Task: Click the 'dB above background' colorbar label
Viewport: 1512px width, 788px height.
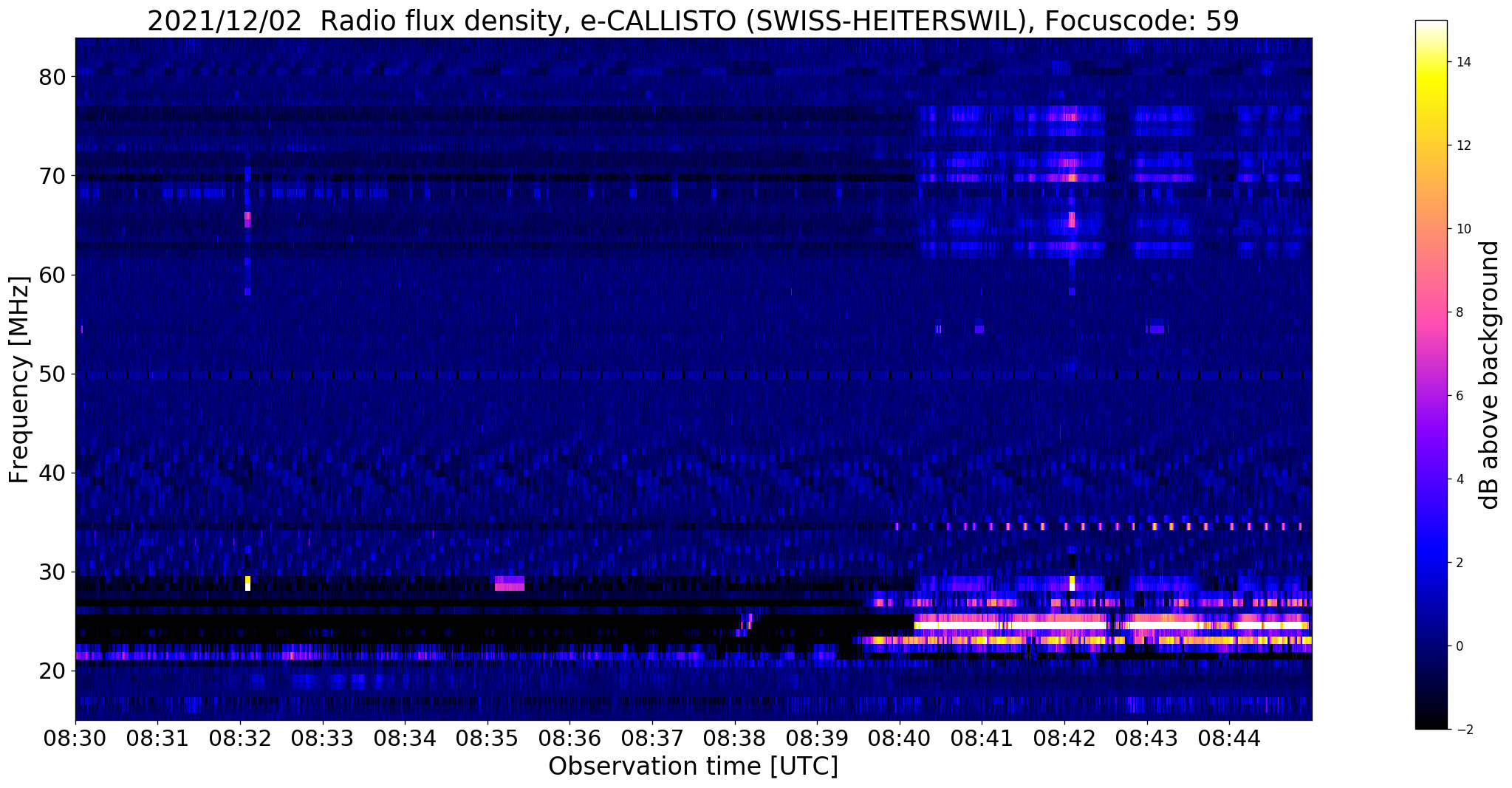Action: [x=1490, y=374]
